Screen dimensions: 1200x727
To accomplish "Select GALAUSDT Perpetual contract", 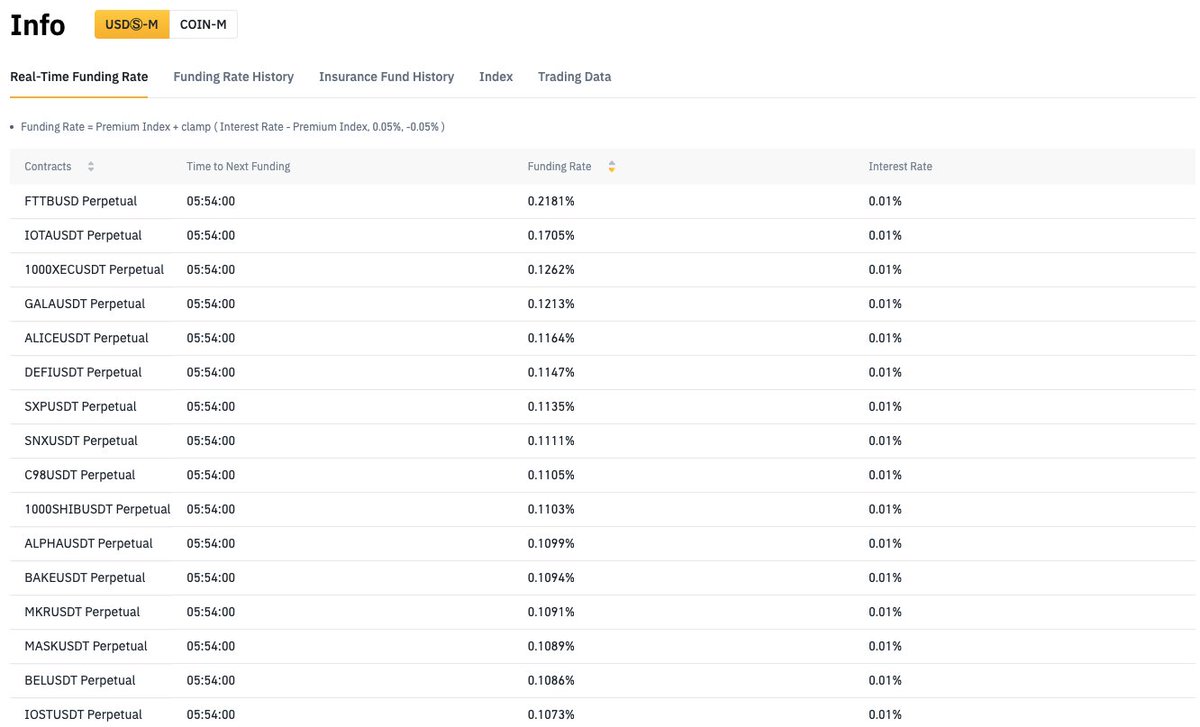I will click(85, 304).
